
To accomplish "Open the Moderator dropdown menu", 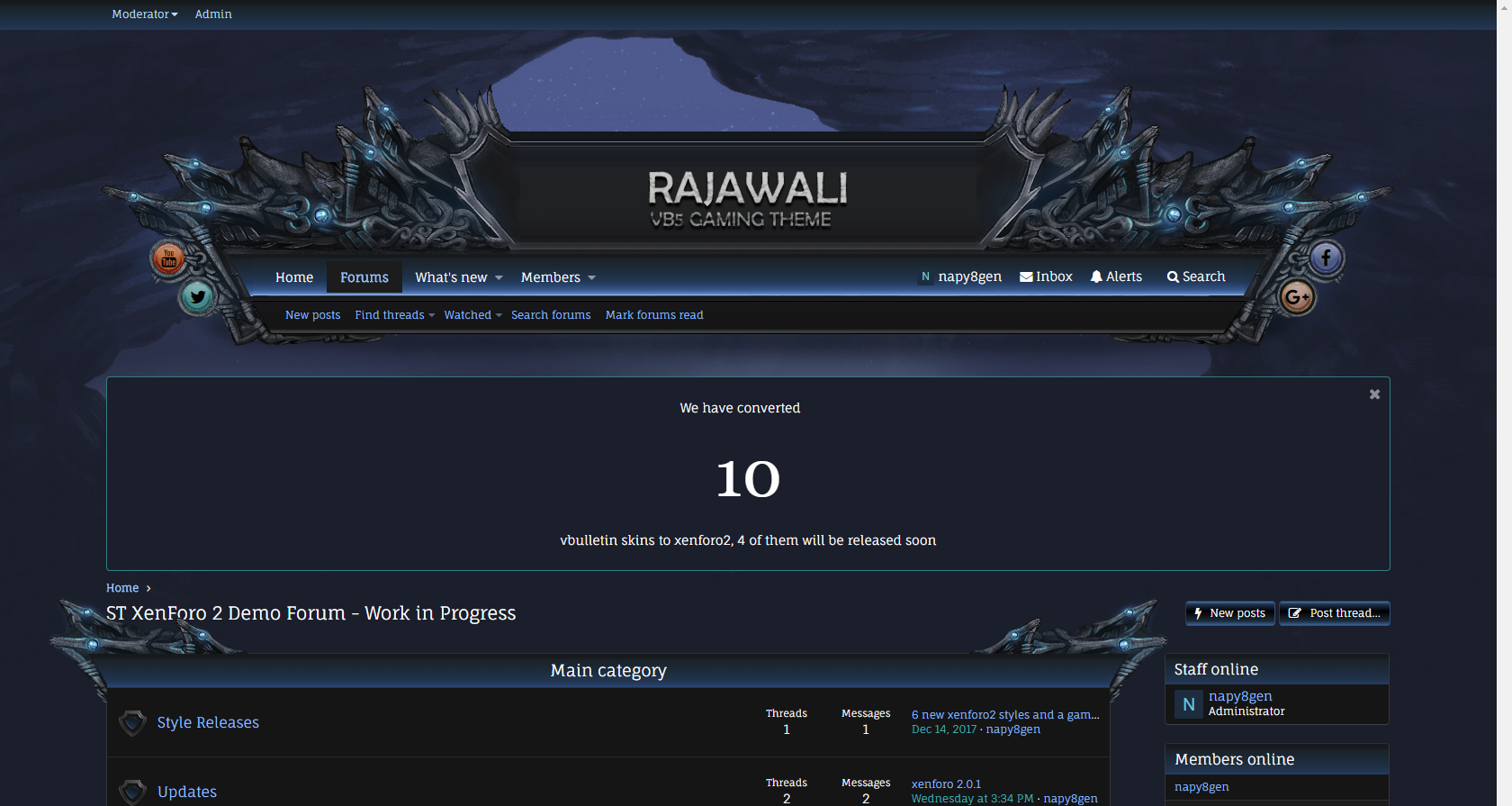I will pyautogui.click(x=145, y=14).
